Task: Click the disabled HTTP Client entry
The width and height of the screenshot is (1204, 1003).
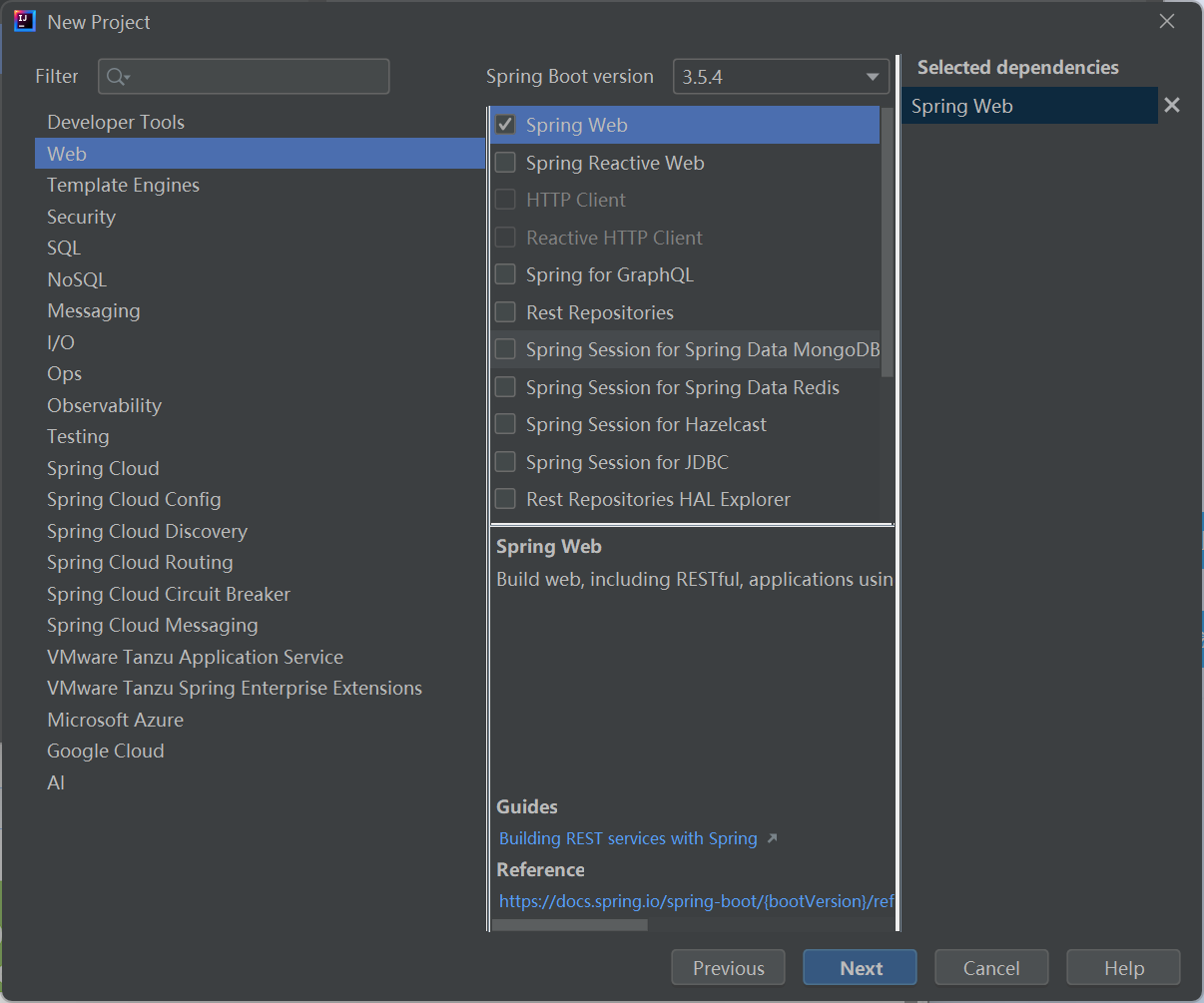Action: pos(685,200)
